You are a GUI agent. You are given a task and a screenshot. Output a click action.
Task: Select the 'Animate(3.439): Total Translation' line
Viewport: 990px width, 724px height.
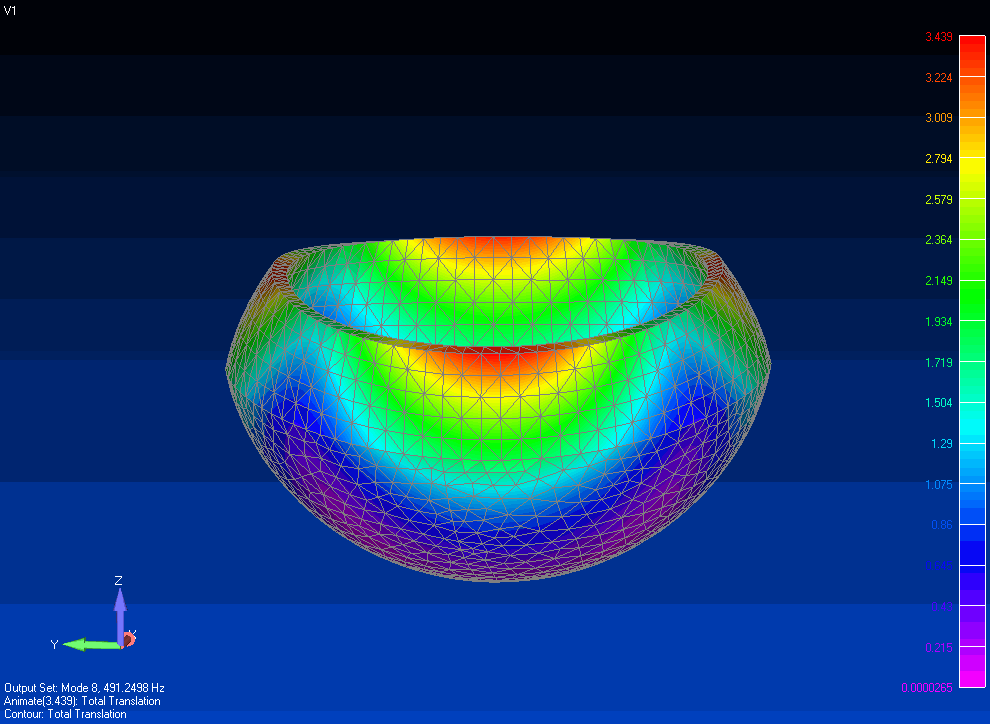coord(82,701)
